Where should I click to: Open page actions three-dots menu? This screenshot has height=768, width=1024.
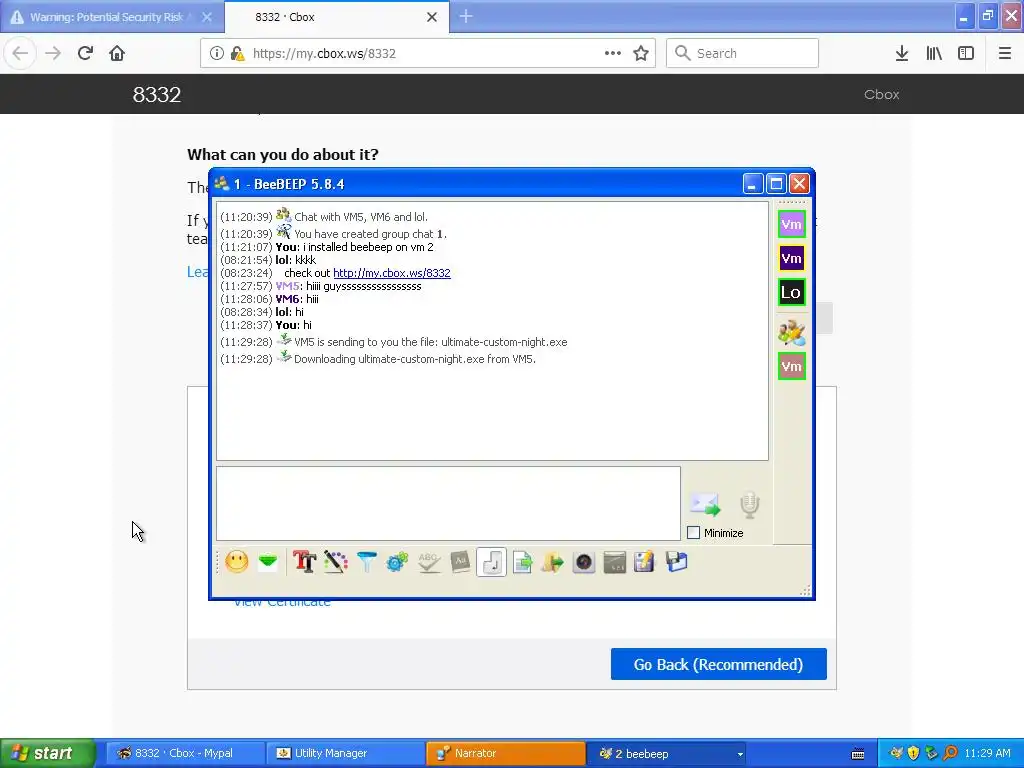point(613,53)
